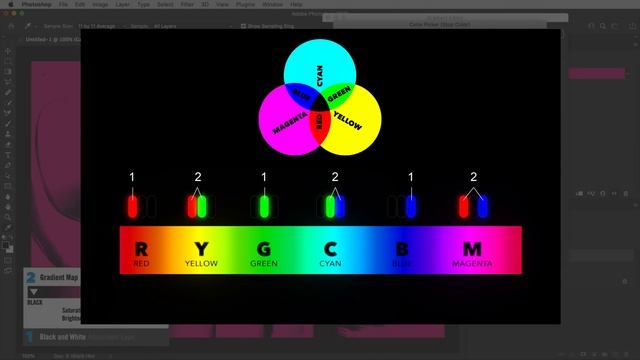Open the Filter menu
Screen dimensions: 640x360
187,4
